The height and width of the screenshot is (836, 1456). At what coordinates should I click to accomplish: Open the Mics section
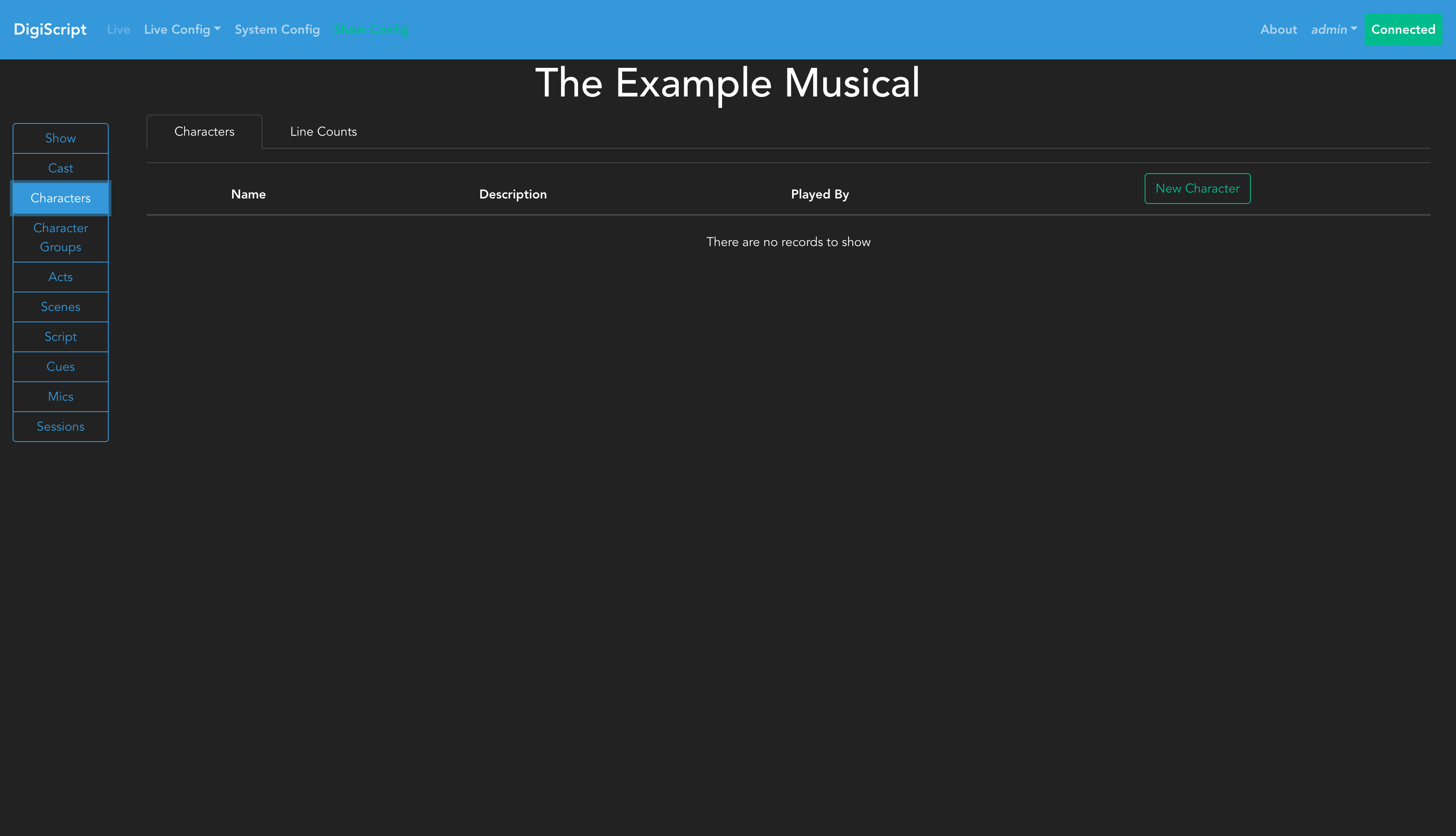60,396
